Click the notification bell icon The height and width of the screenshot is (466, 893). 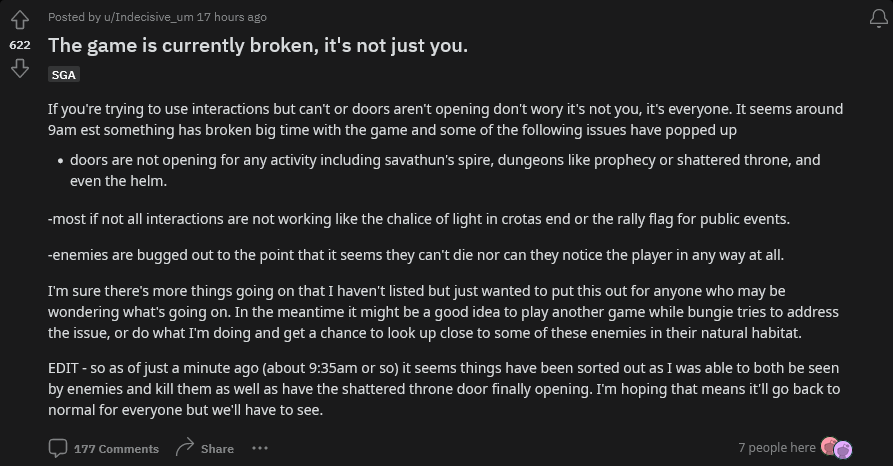pyautogui.click(x=879, y=18)
